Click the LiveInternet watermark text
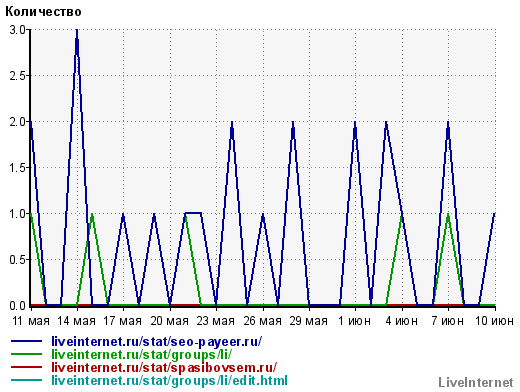Screen dimensions: 520x392 pyautogui.click(x=476, y=383)
